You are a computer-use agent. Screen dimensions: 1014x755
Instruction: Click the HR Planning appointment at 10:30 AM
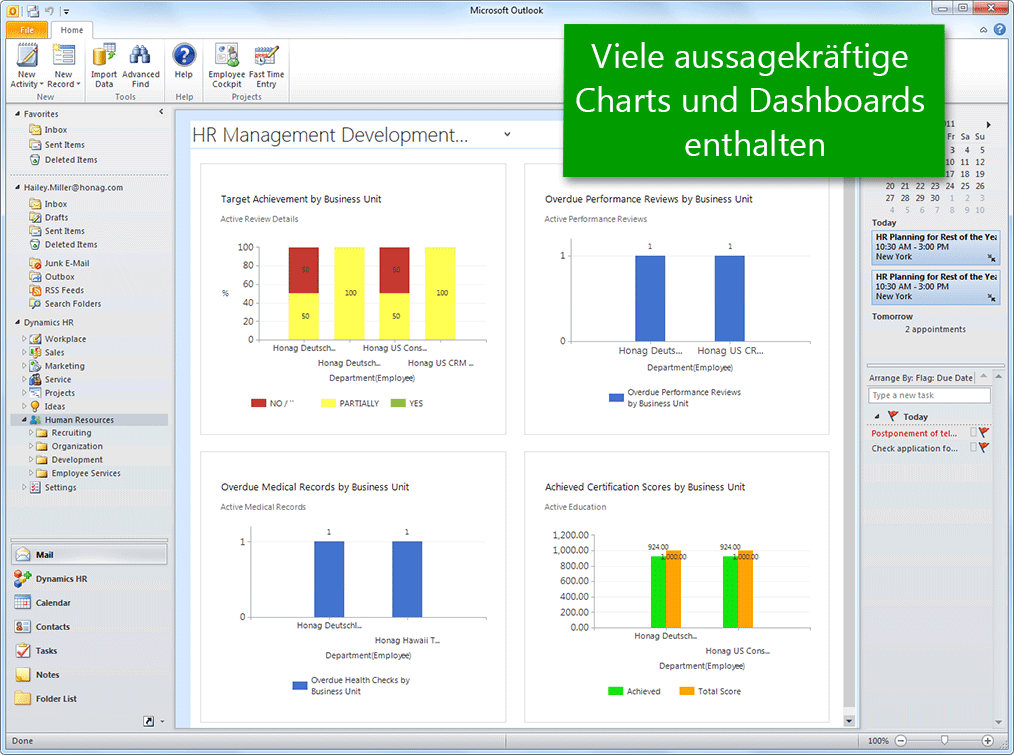[x=935, y=246]
